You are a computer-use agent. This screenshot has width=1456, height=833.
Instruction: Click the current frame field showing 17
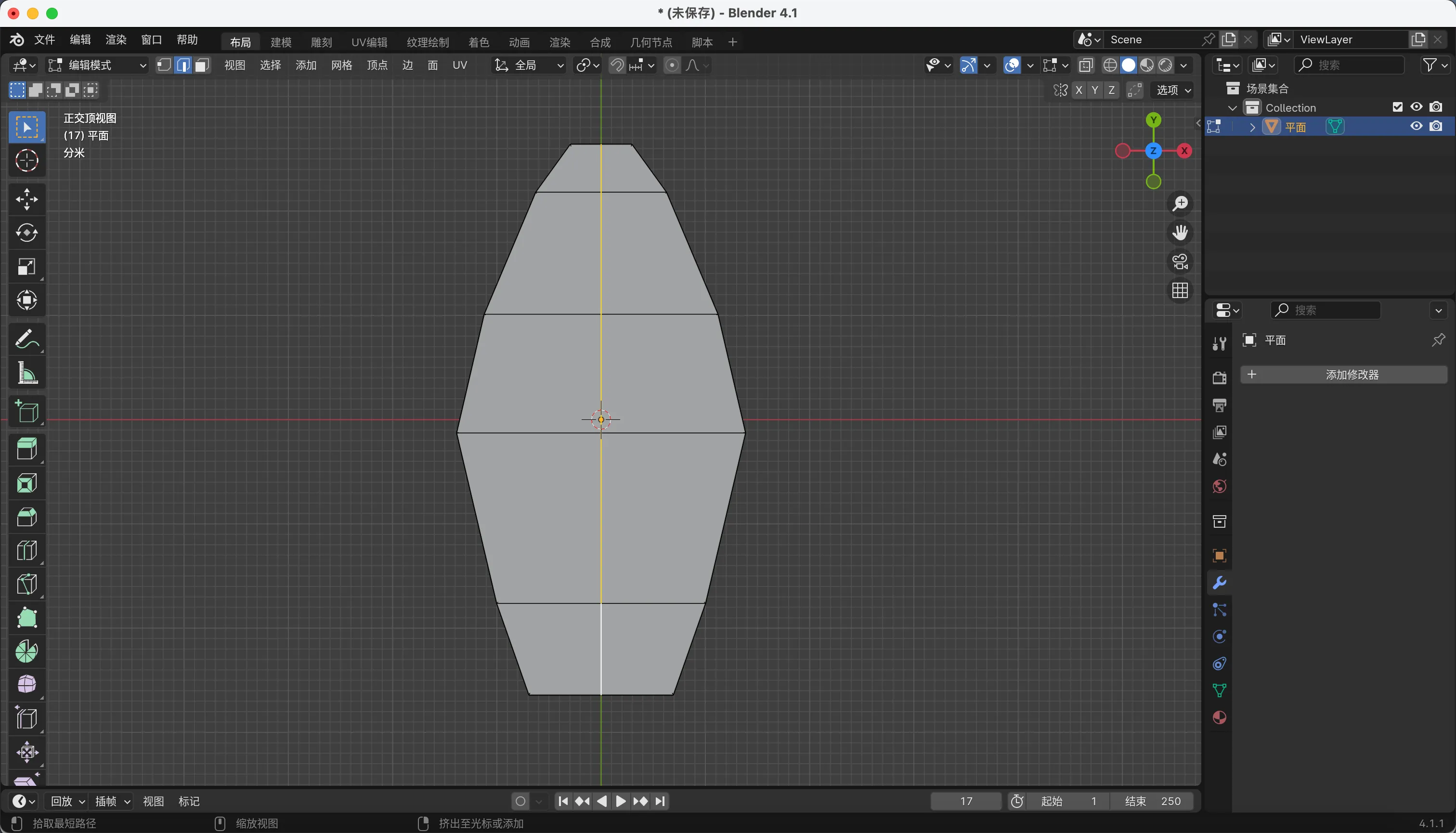966,801
